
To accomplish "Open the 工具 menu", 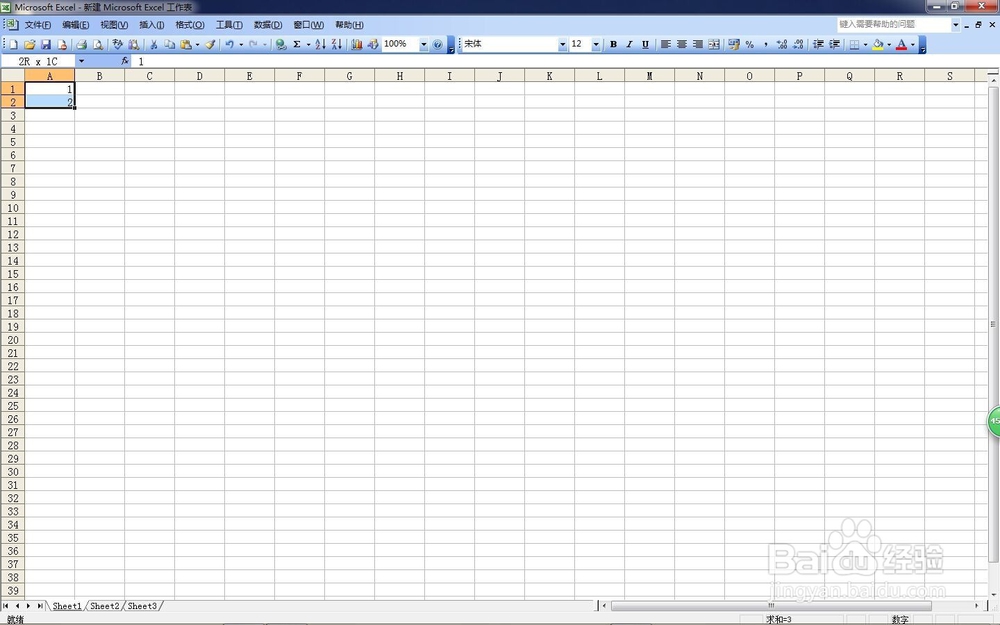I will (227, 25).
